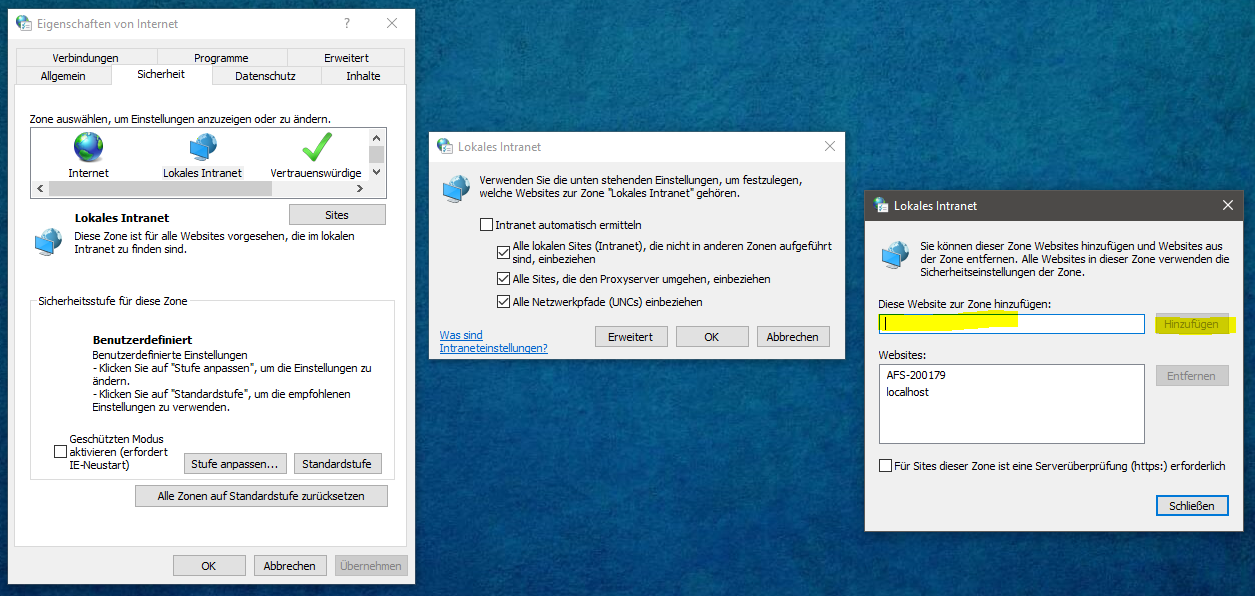Image resolution: width=1255 pixels, height=596 pixels.
Task: Select the Lokales Intranet zone icon
Action: pyautogui.click(x=203, y=148)
